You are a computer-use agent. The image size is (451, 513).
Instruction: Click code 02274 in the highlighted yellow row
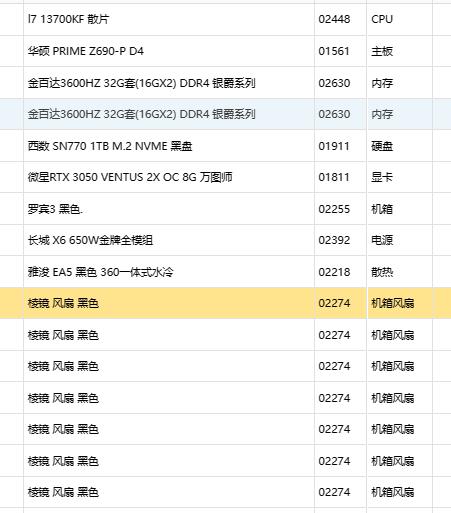coord(340,303)
